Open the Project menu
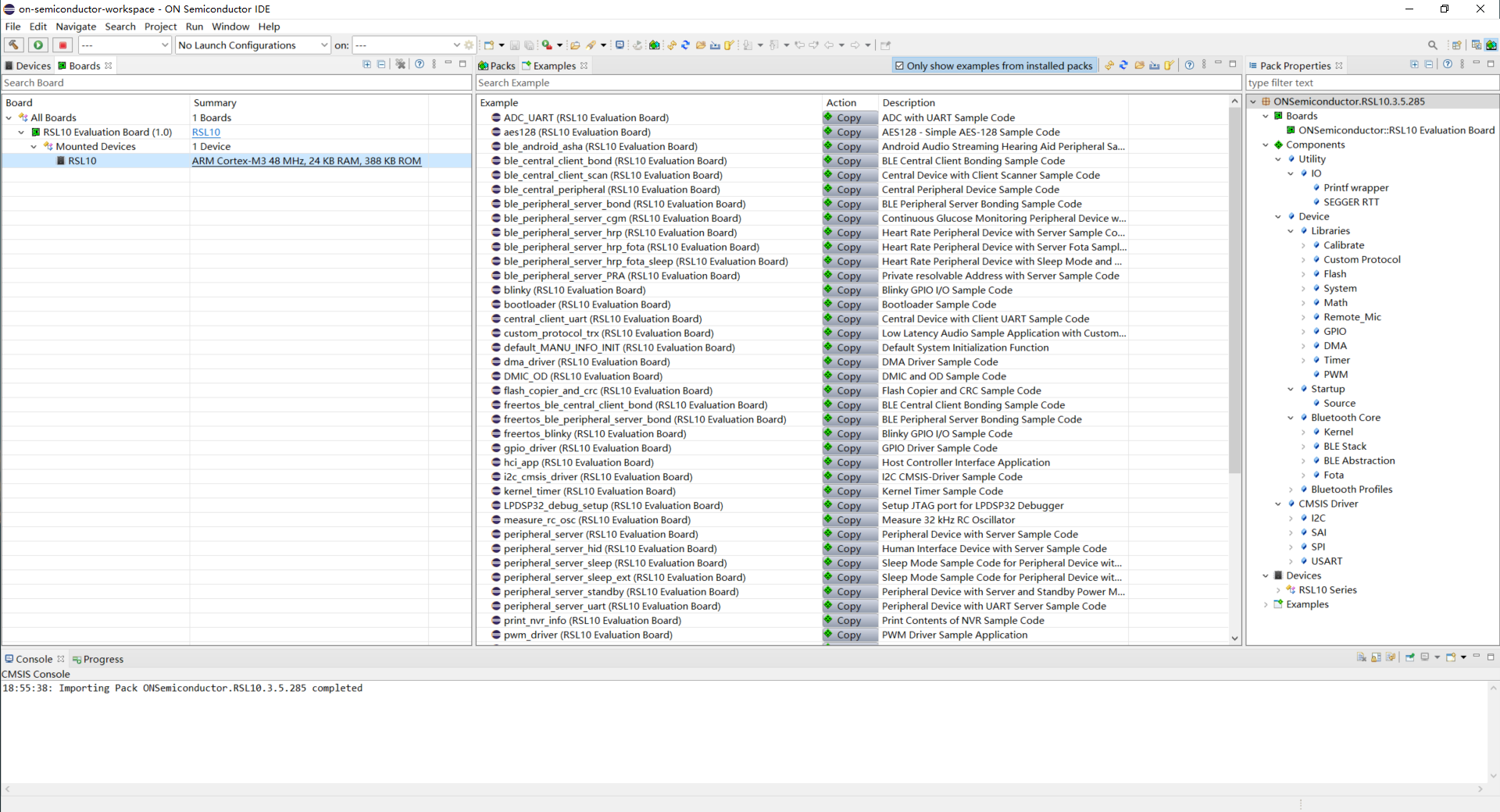1500x812 pixels. (160, 27)
